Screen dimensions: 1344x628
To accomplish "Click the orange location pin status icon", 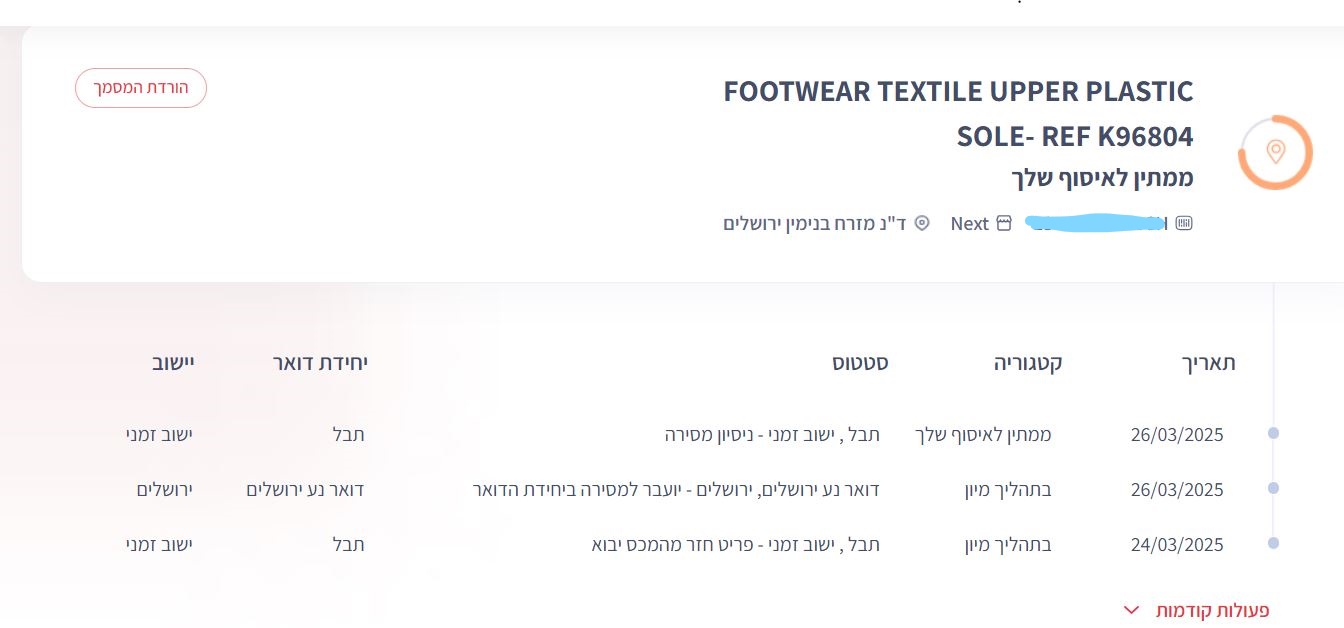I will click(1275, 152).
